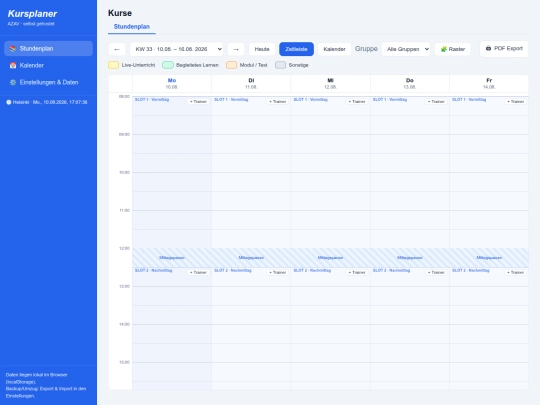Click the Raster button
Image resolution: width=540 pixels, height=405 pixels.
point(453,49)
